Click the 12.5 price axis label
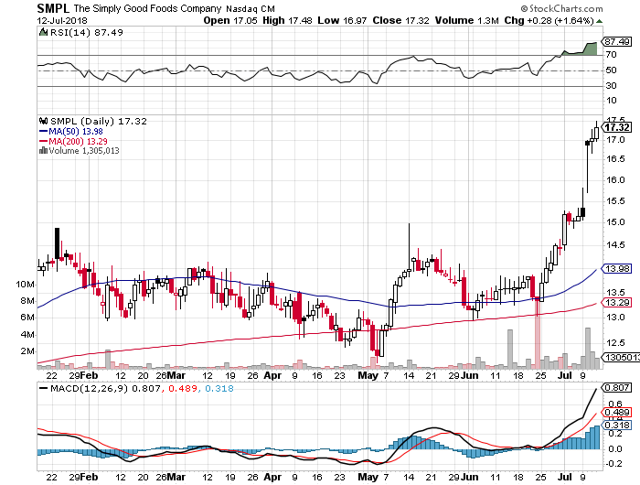The width and height of the screenshot is (640, 485). pos(615,343)
